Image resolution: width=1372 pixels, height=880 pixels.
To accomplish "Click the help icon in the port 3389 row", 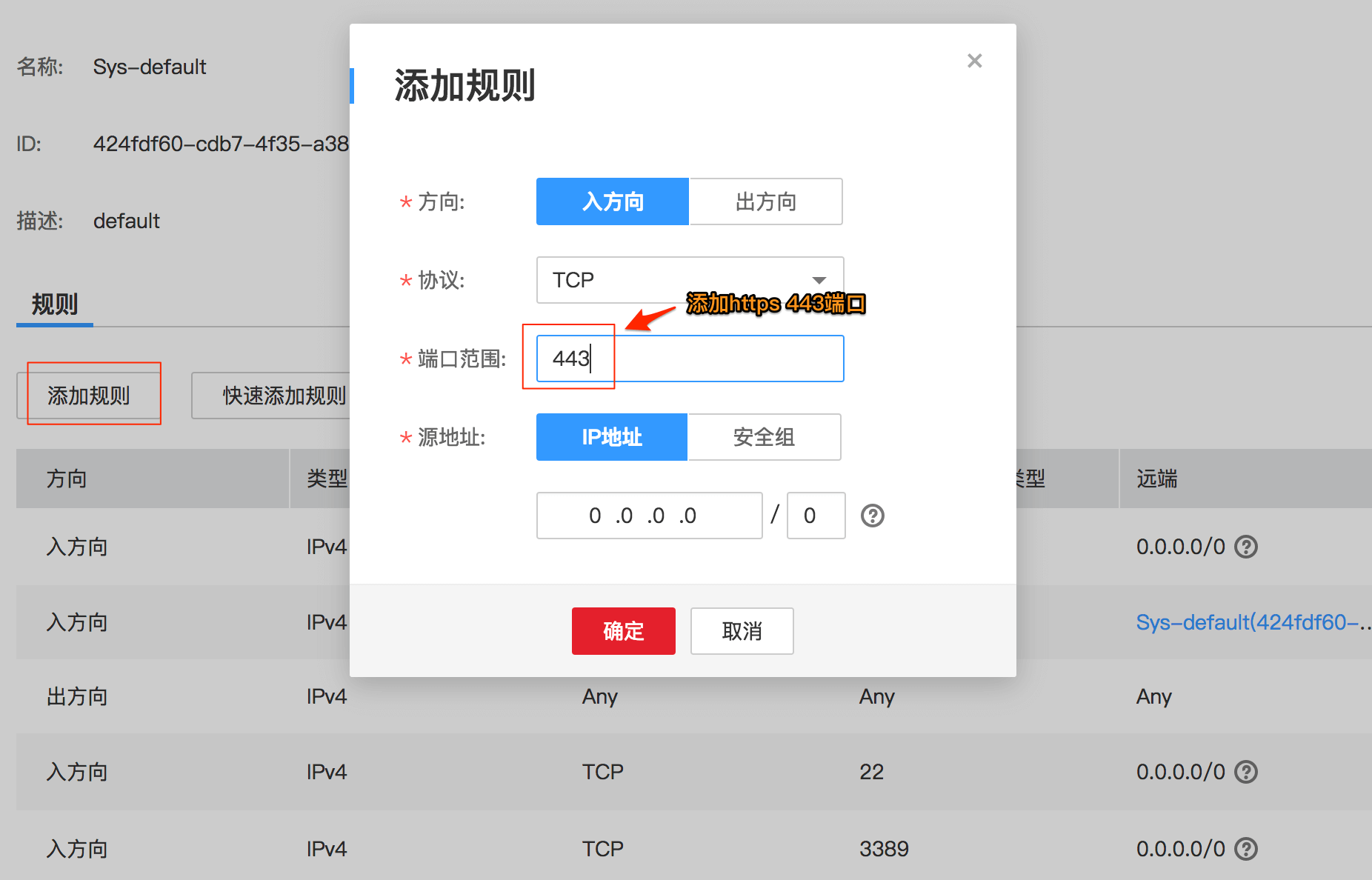I will click(x=1246, y=849).
